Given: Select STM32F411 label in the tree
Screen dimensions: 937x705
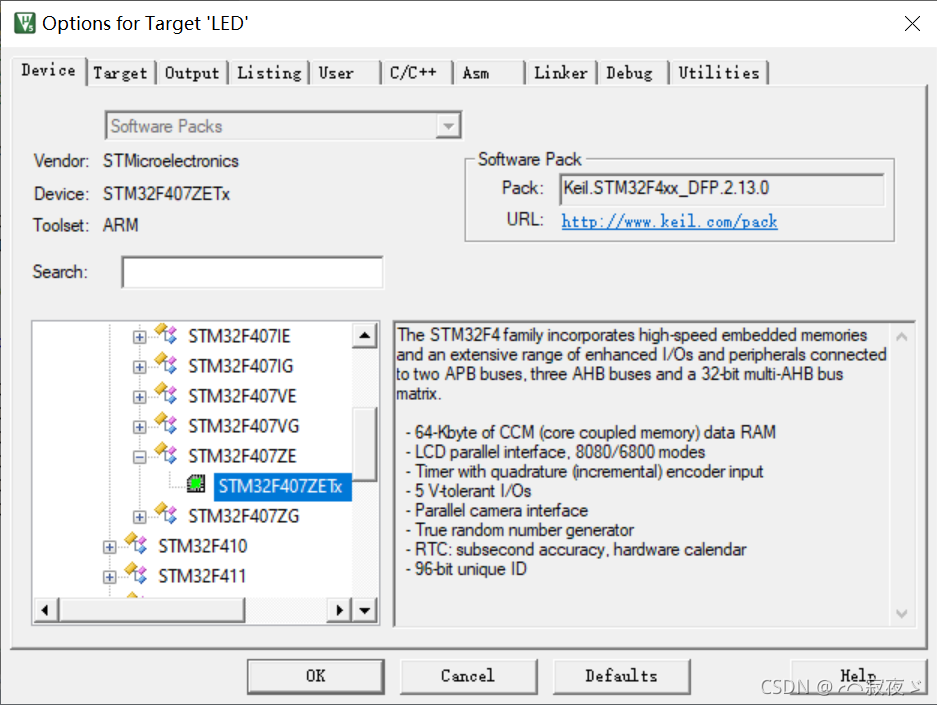Looking at the screenshot, I should click(x=202, y=576).
